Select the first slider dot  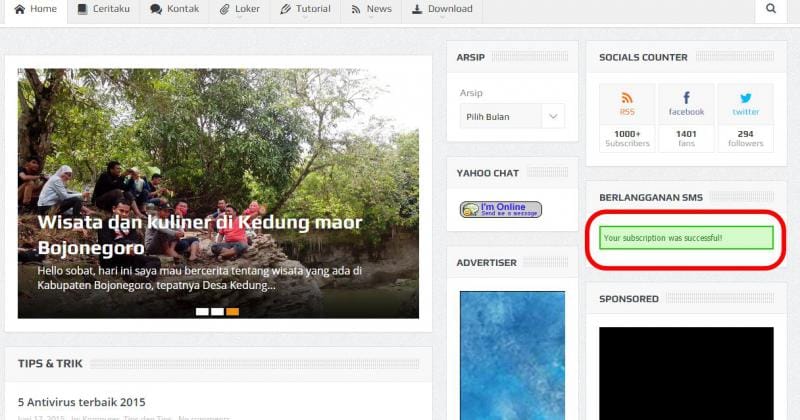202,311
